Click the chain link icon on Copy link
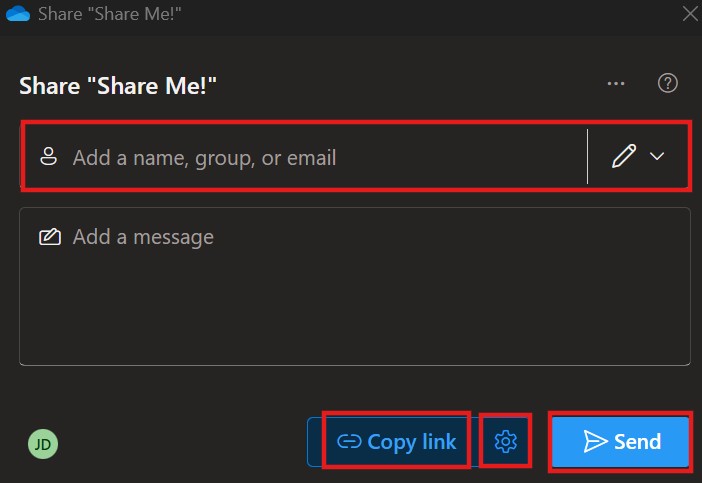 [x=349, y=442]
